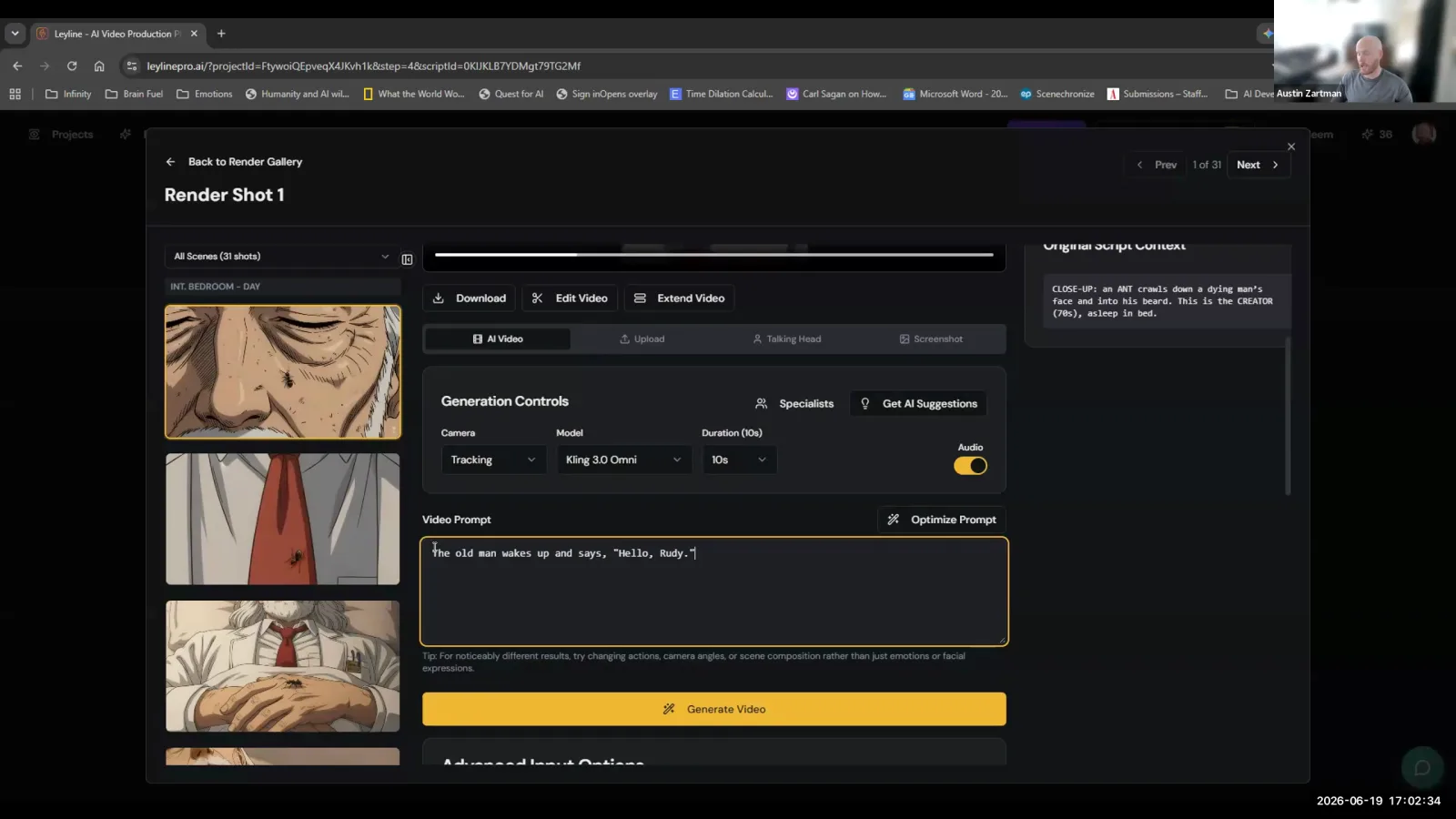Click the back arrow beside Render Gallery

coord(170,162)
